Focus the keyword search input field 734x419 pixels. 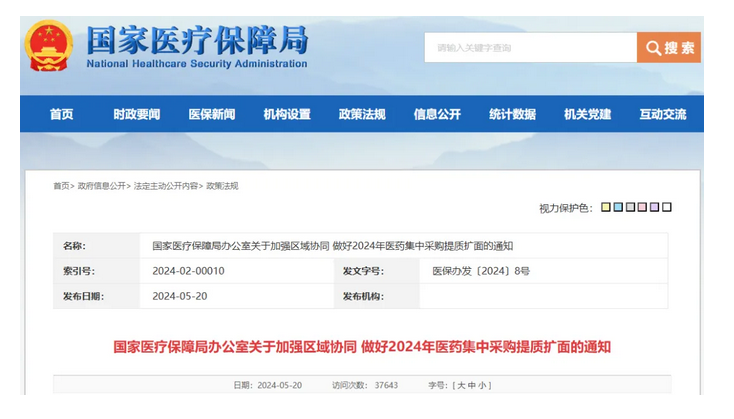pos(530,47)
